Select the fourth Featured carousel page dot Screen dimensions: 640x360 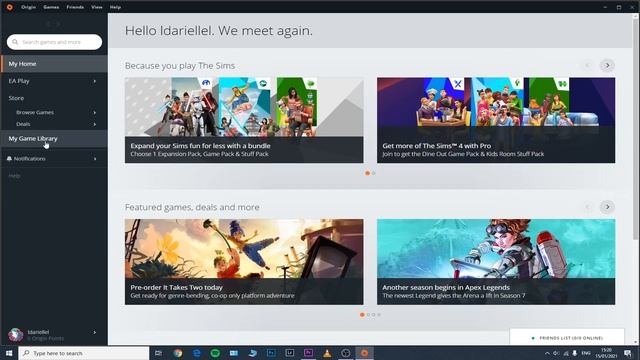pyautogui.click(x=379, y=315)
